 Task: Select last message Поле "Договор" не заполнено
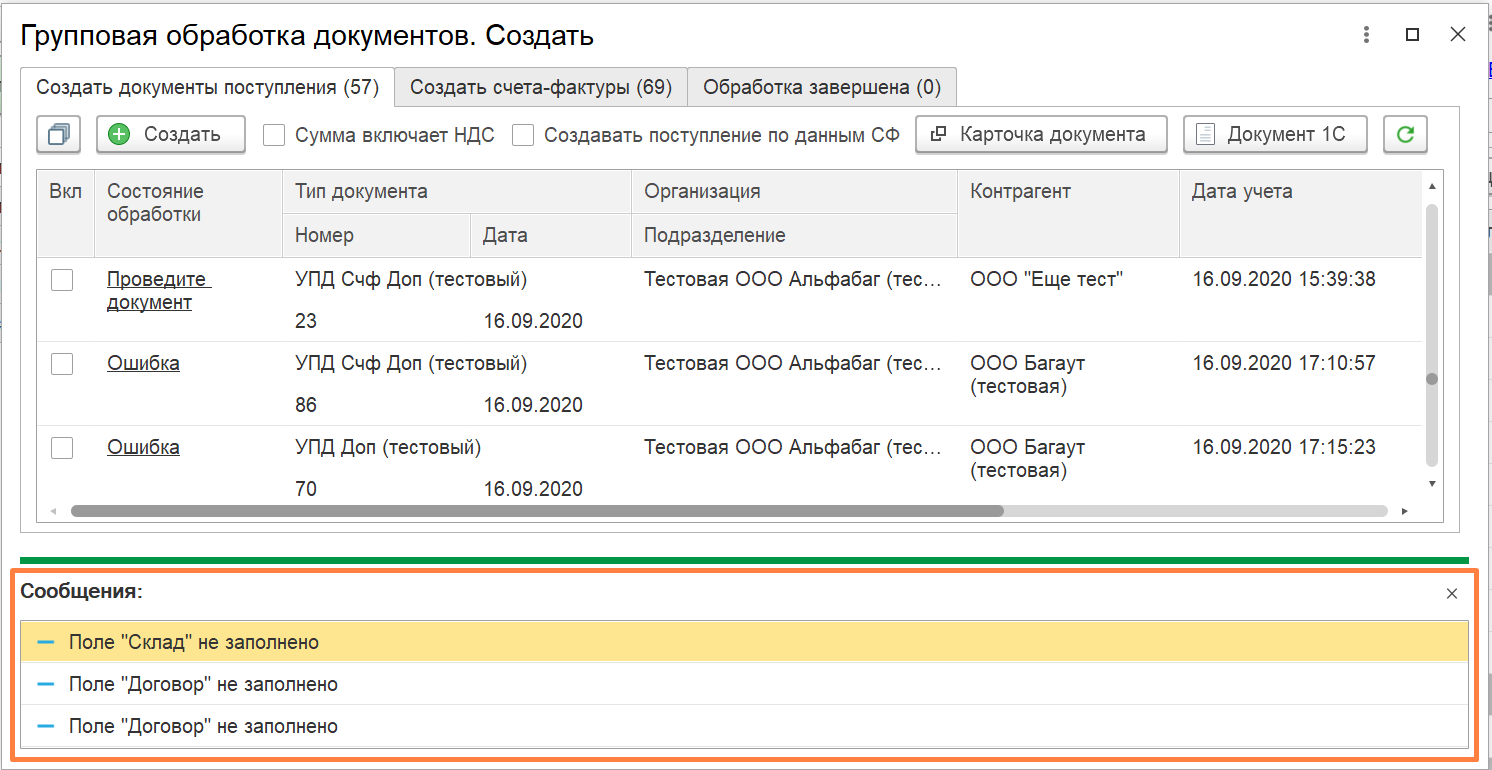click(x=744, y=726)
